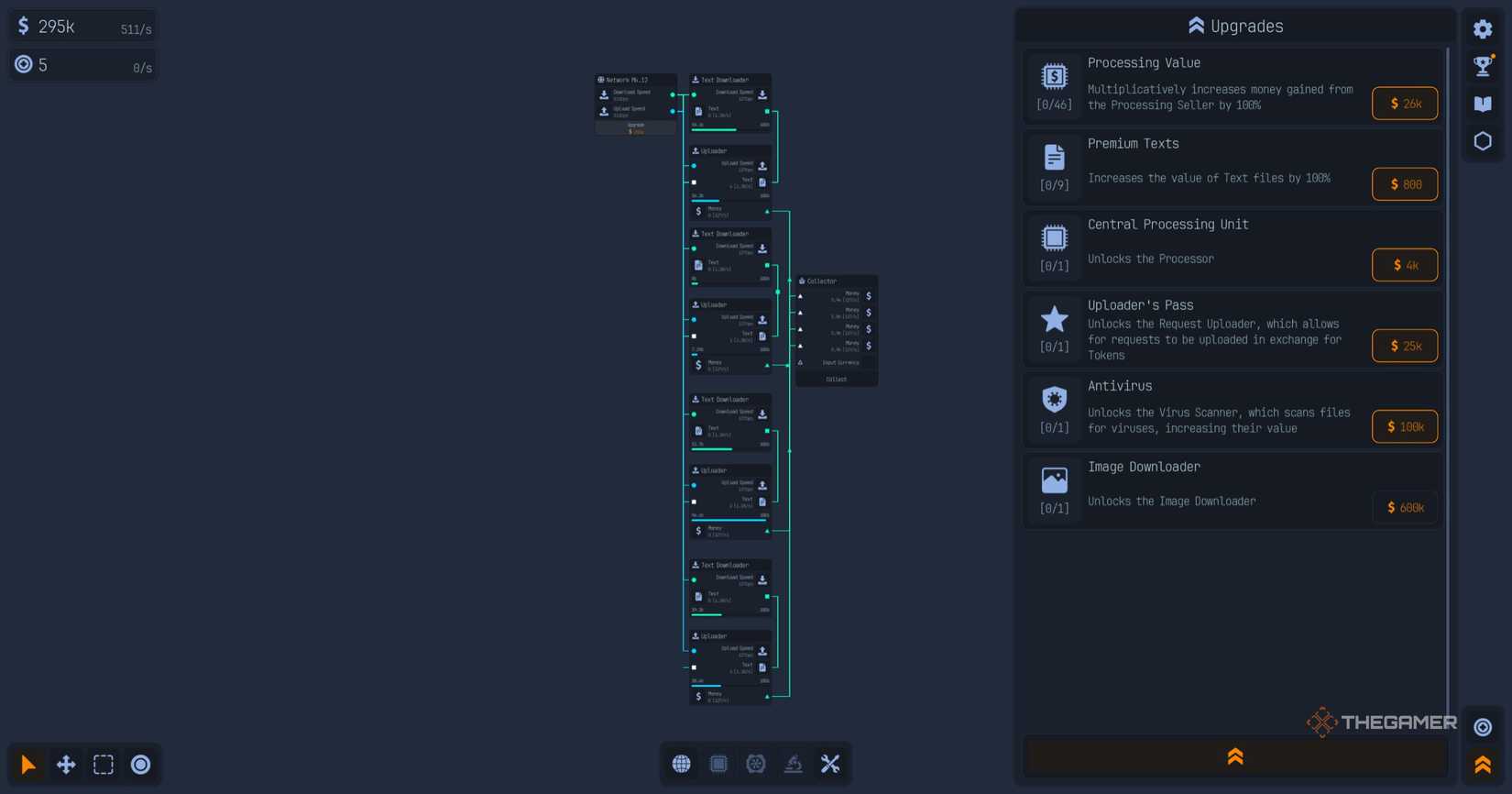1512x794 pixels.
Task: Toggle the Upgrades panel via orange chevrons icon
Action: 1483,764
